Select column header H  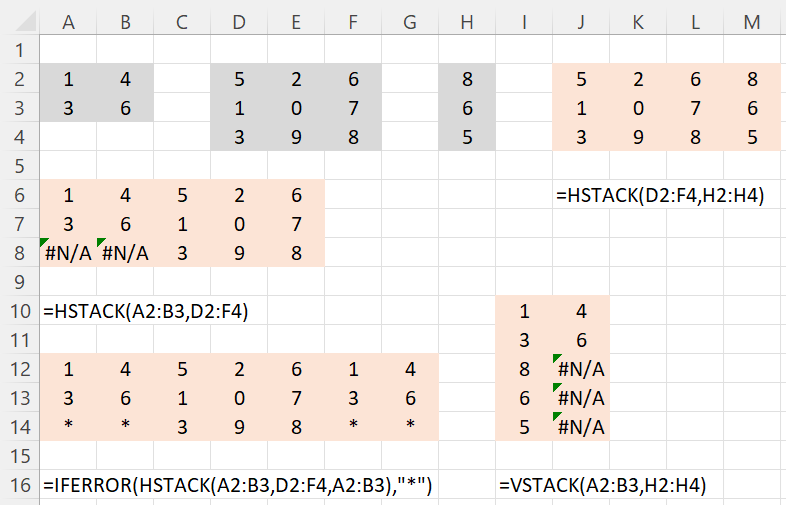pos(467,22)
